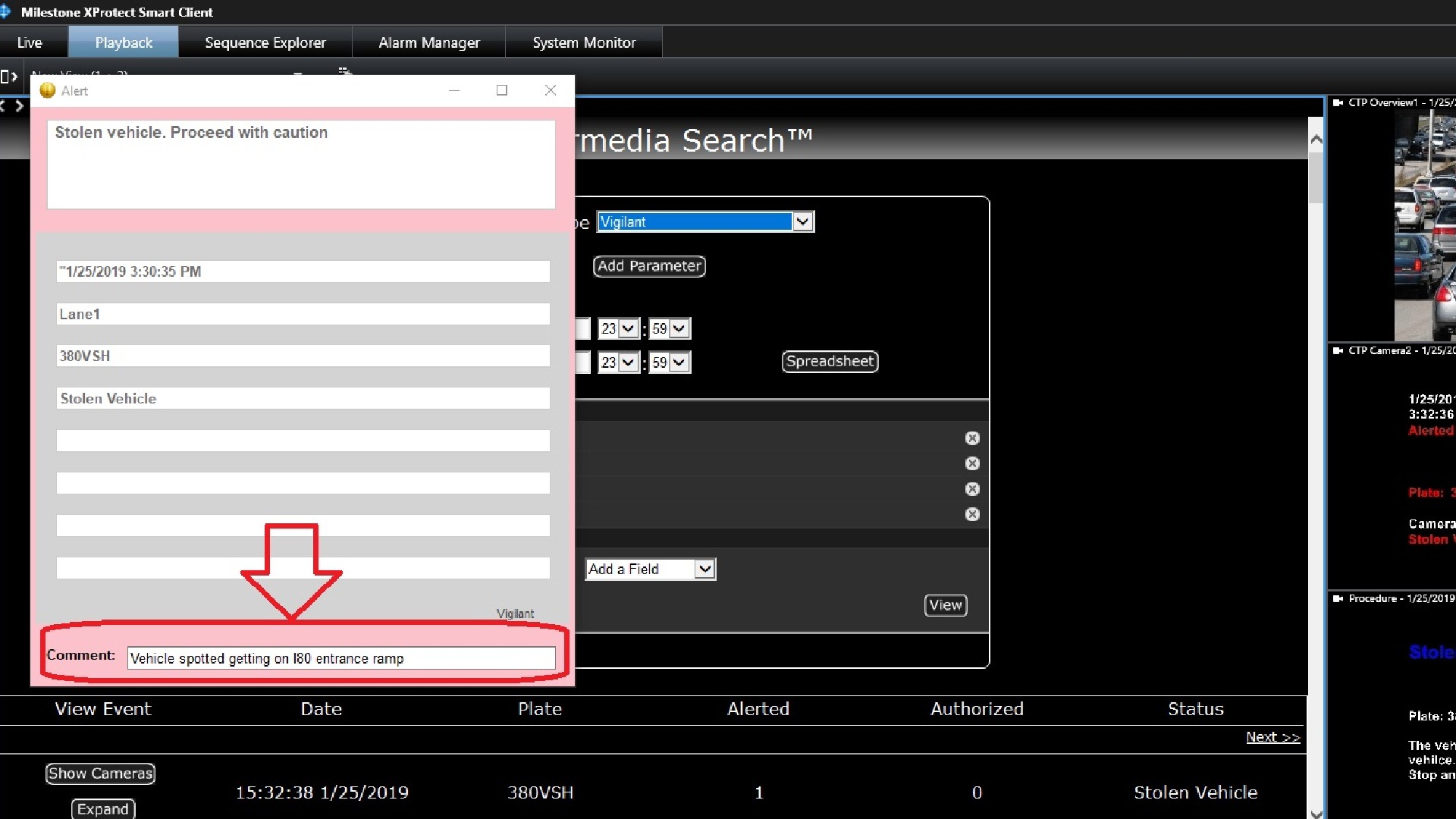Image resolution: width=1456 pixels, height=819 pixels.
Task: Close the Alert dialog
Action: pos(551,90)
